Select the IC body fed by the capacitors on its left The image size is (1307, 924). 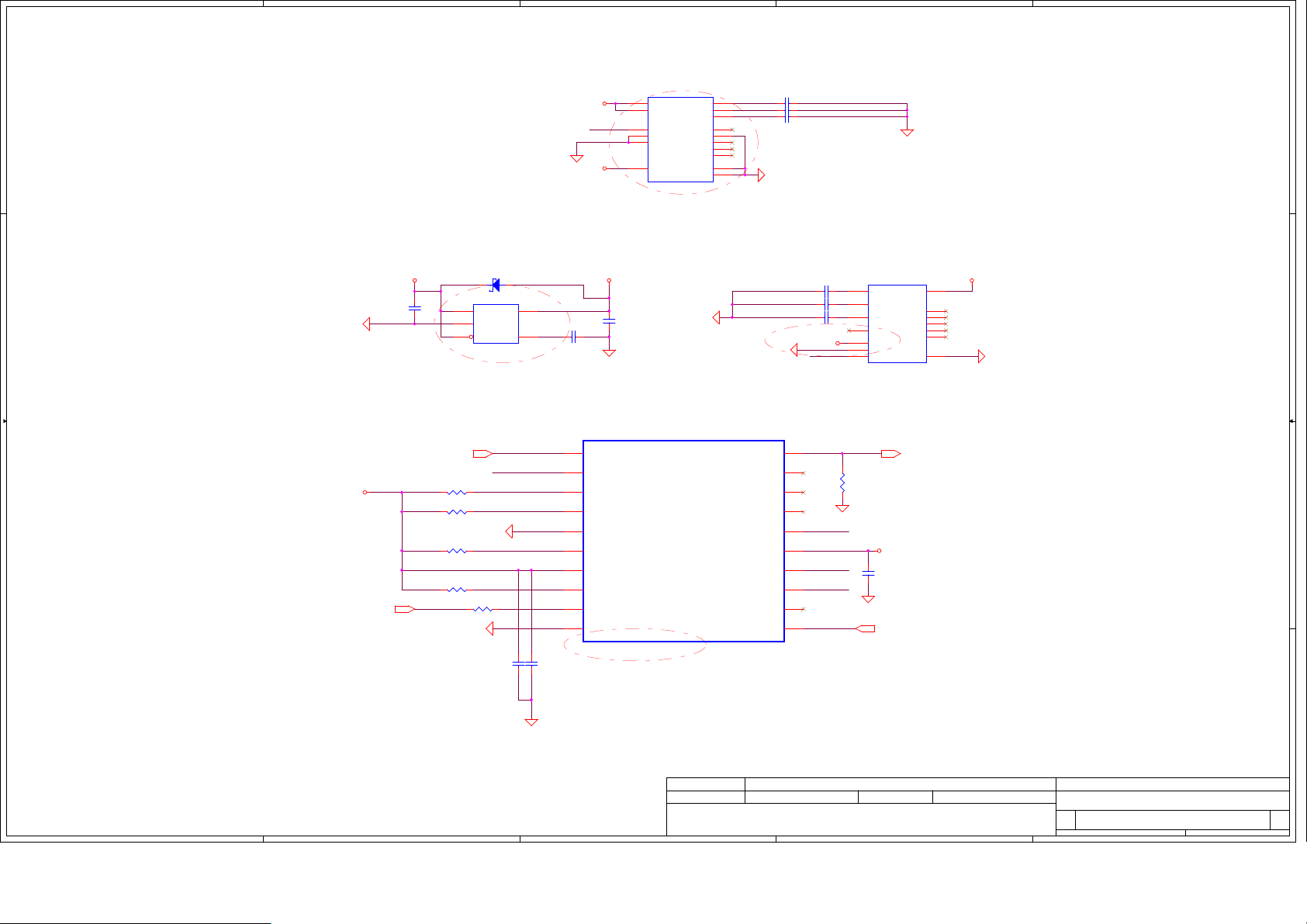coord(897,324)
